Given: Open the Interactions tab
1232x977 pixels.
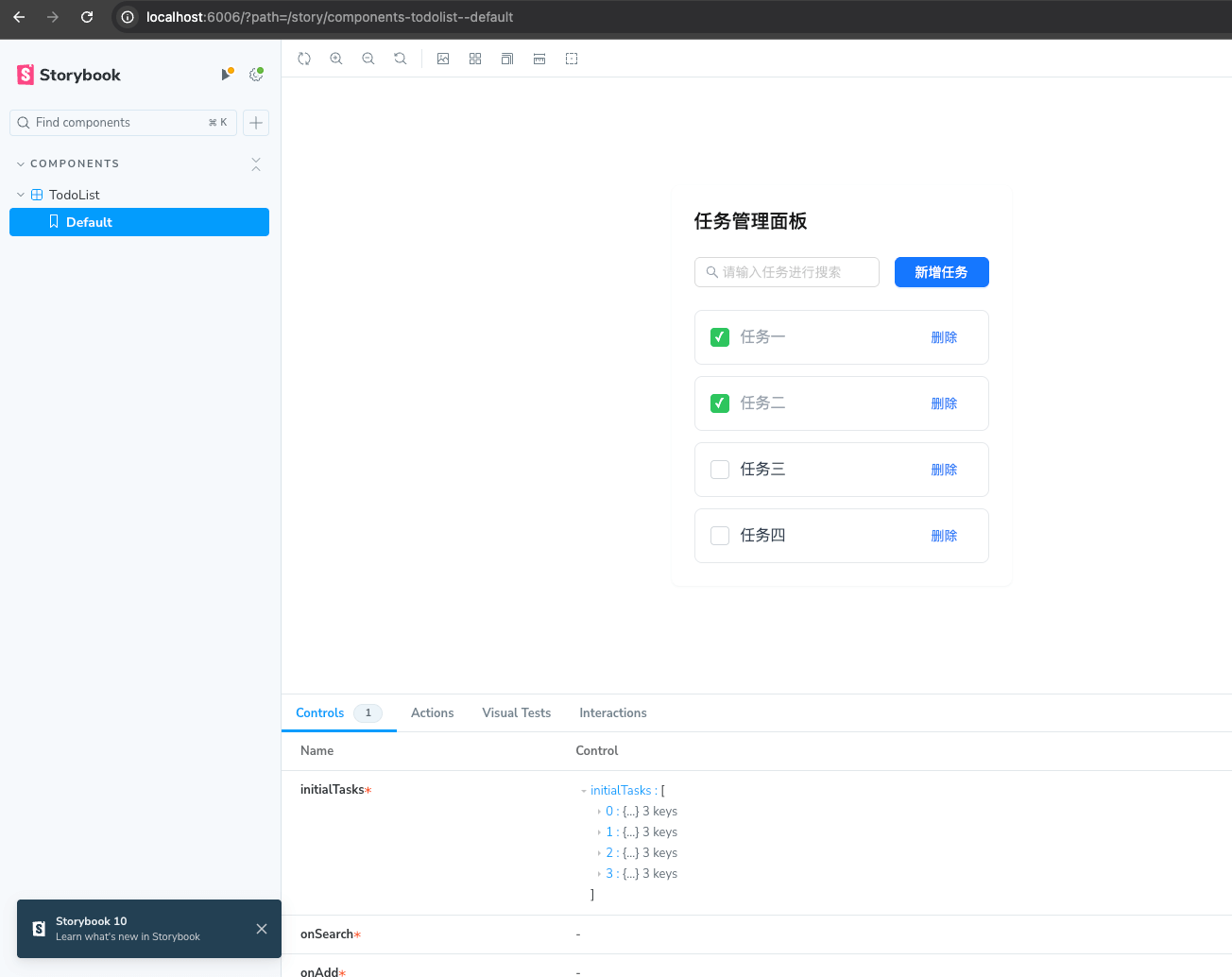Looking at the screenshot, I should pyautogui.click(x=612, y=713).
